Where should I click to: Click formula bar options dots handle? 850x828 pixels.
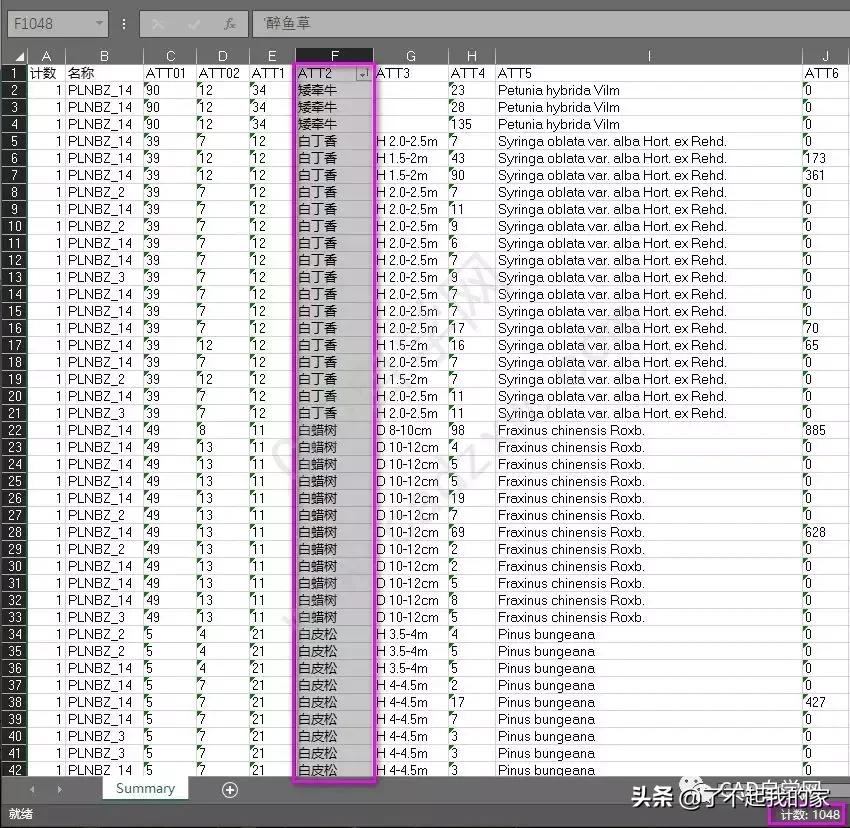(123, 23)
